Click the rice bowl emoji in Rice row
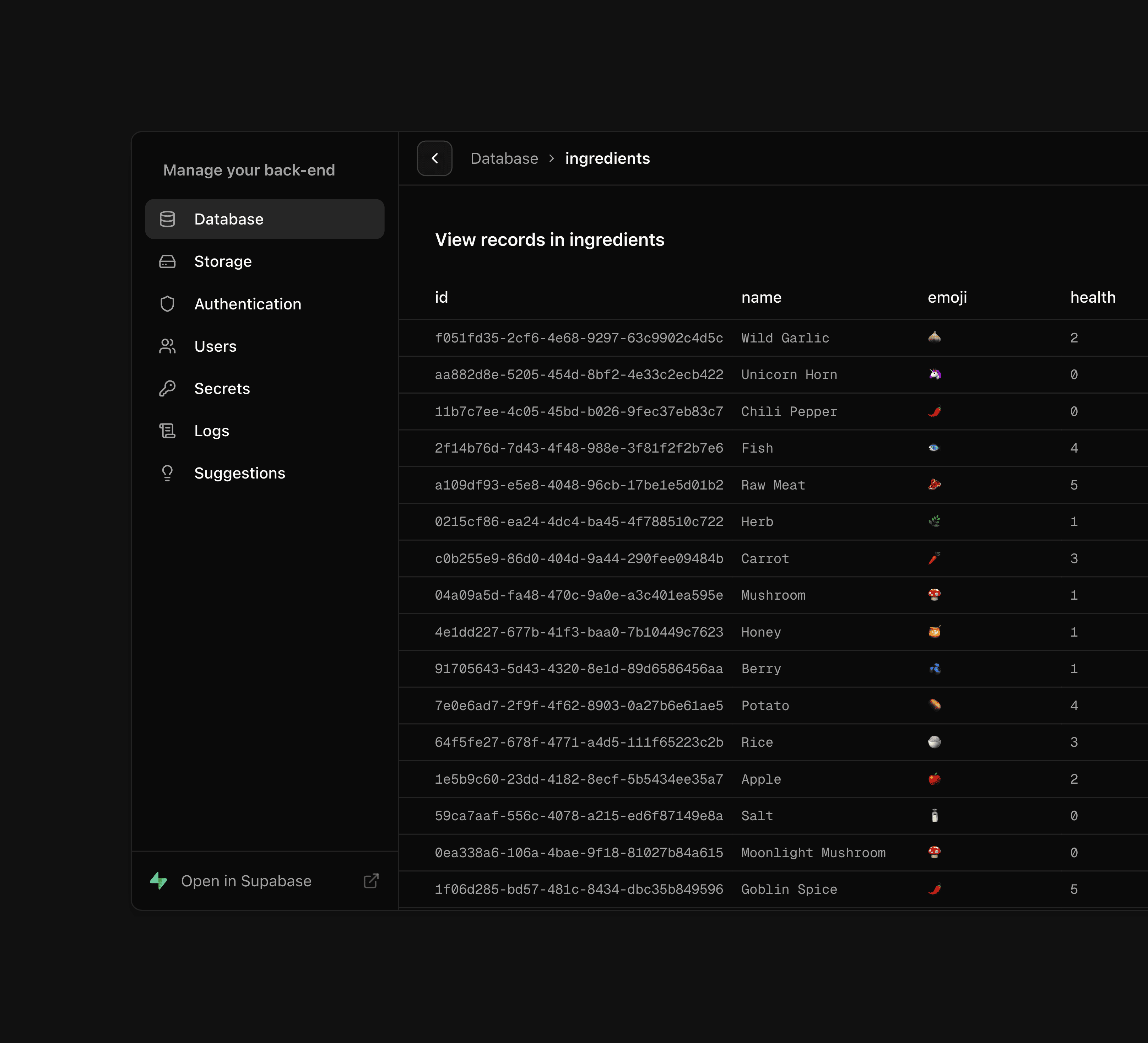The image size is (1148, 1043). coord(935,742)
